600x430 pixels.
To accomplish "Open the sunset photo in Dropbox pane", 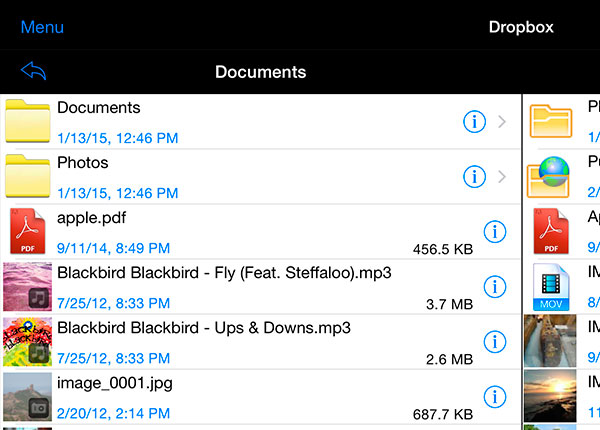I will click(x=551, y=397).
